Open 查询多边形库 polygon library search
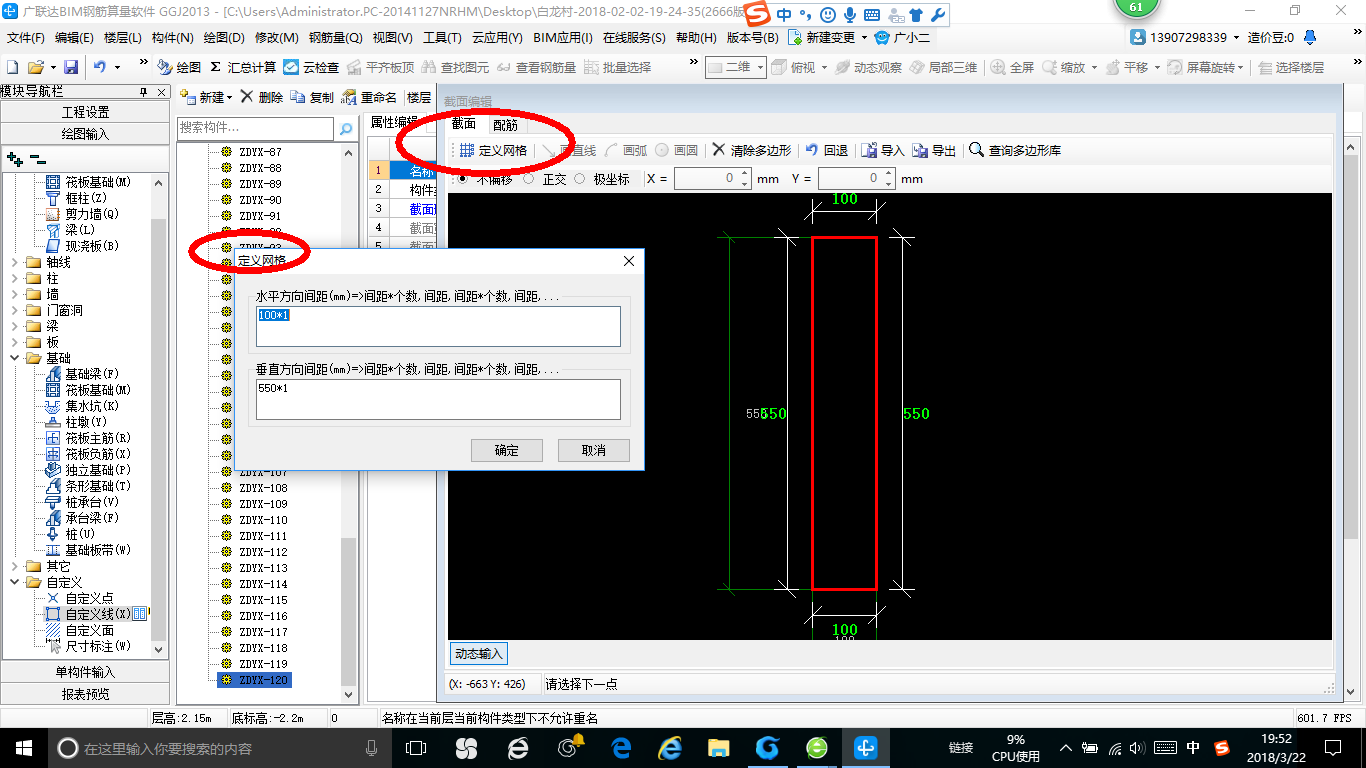 (1014, 150)
